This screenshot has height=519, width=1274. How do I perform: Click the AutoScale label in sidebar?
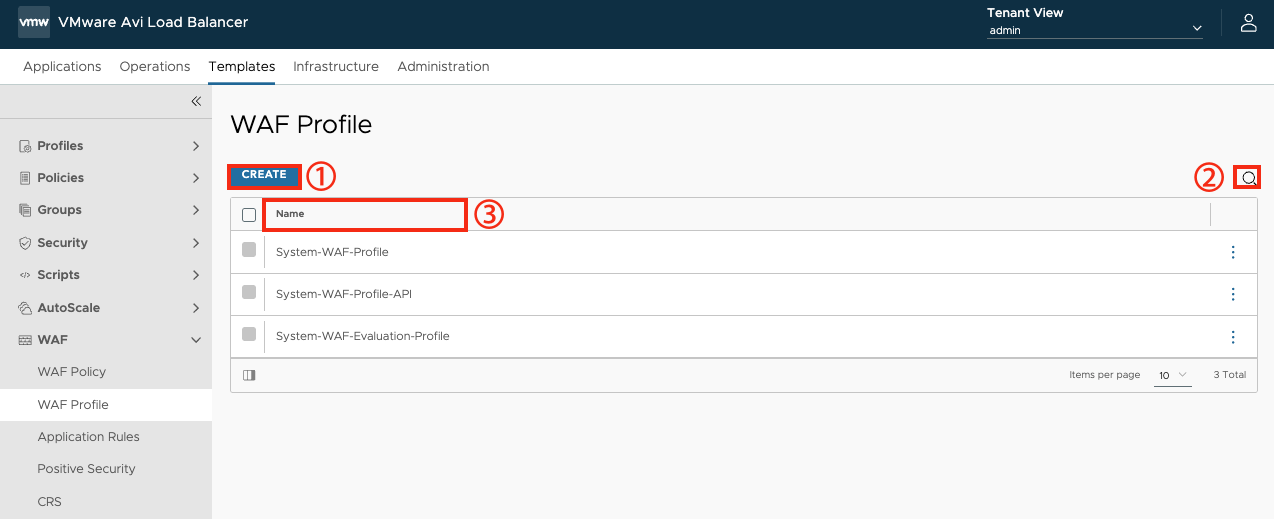pyautogui.click(x=69, y=308)
